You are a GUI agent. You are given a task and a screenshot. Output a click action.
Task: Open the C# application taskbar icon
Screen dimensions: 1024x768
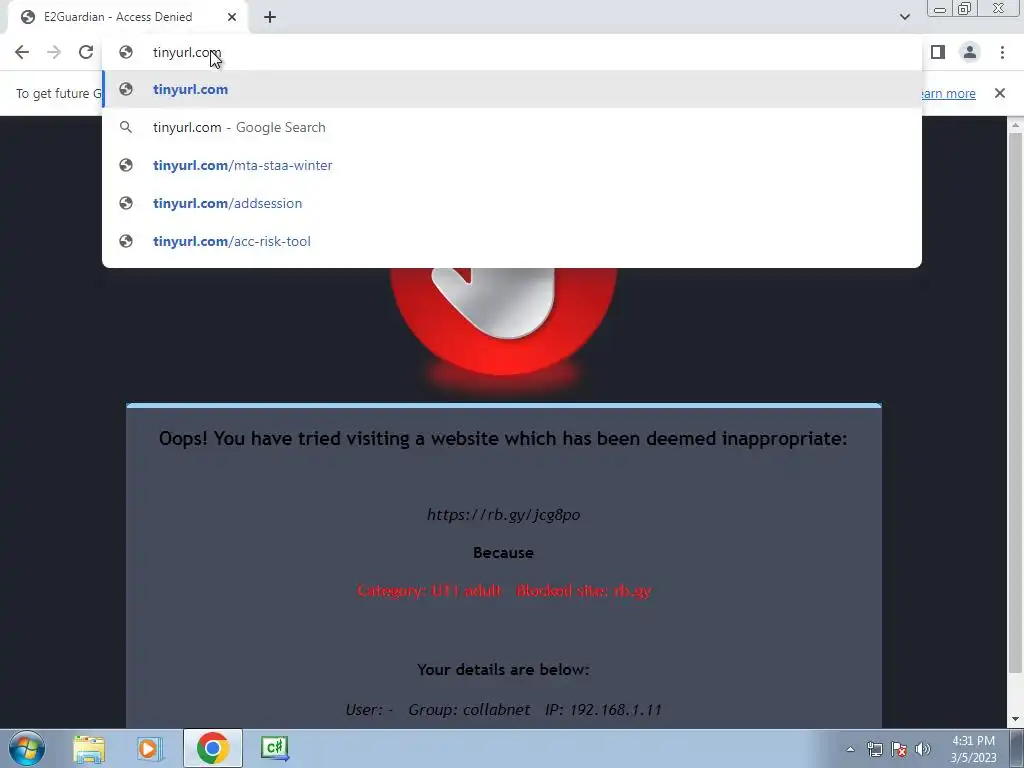[x=274, y=748]
